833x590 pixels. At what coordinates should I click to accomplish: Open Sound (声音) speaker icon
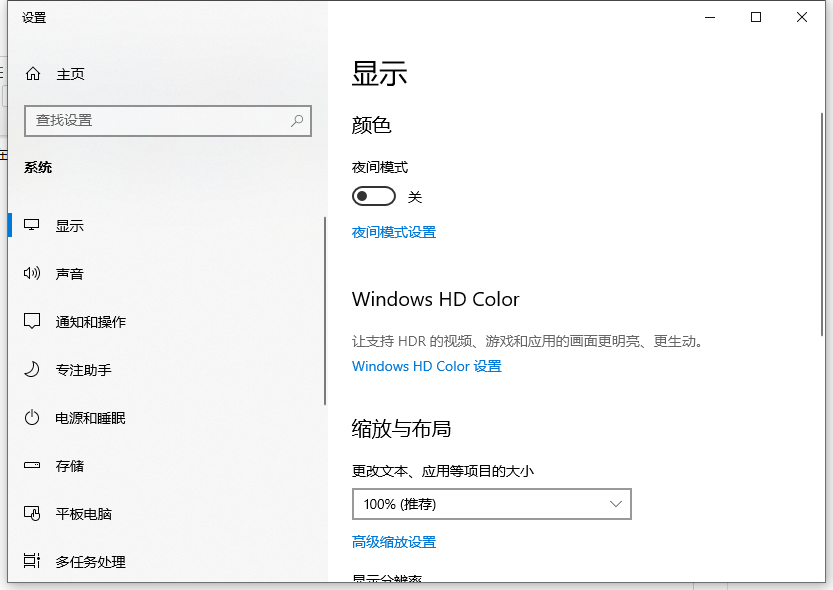pyautogui.click(x=33, y=274)
